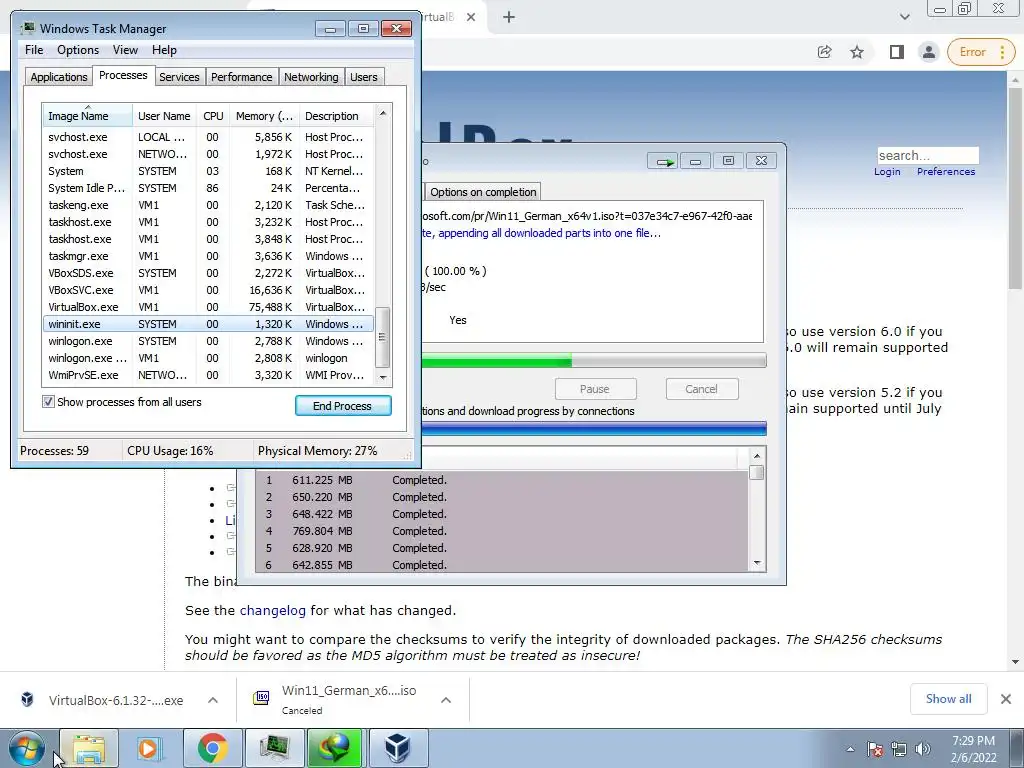The image size is (1024, 768).
Task: Click the Task Manager process list scrollbar thumb
Action: [x=383, y=338]
